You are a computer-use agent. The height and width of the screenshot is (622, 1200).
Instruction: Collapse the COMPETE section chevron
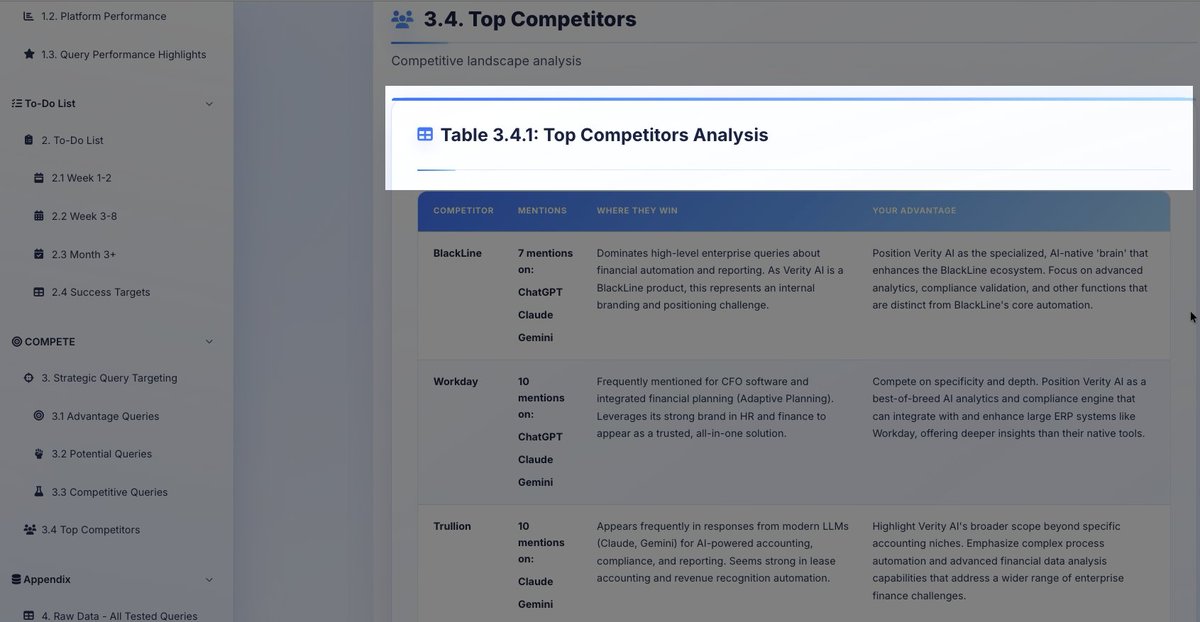pos(209,341)
